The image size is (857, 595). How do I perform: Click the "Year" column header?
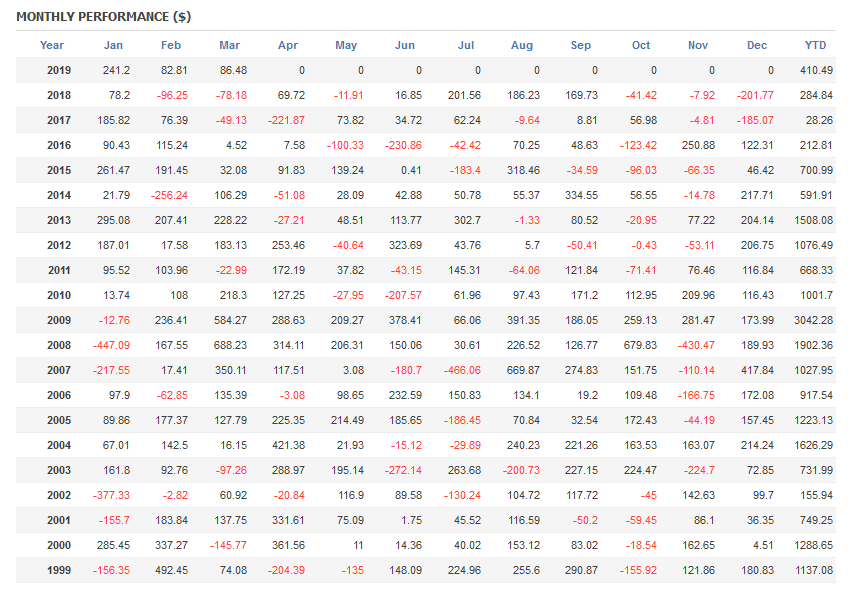(x=52, y=45)
